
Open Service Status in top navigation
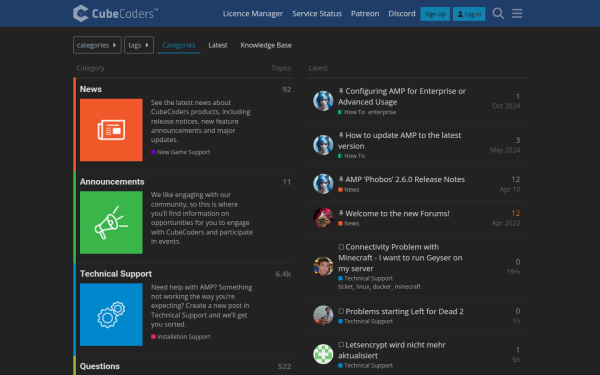317,14
